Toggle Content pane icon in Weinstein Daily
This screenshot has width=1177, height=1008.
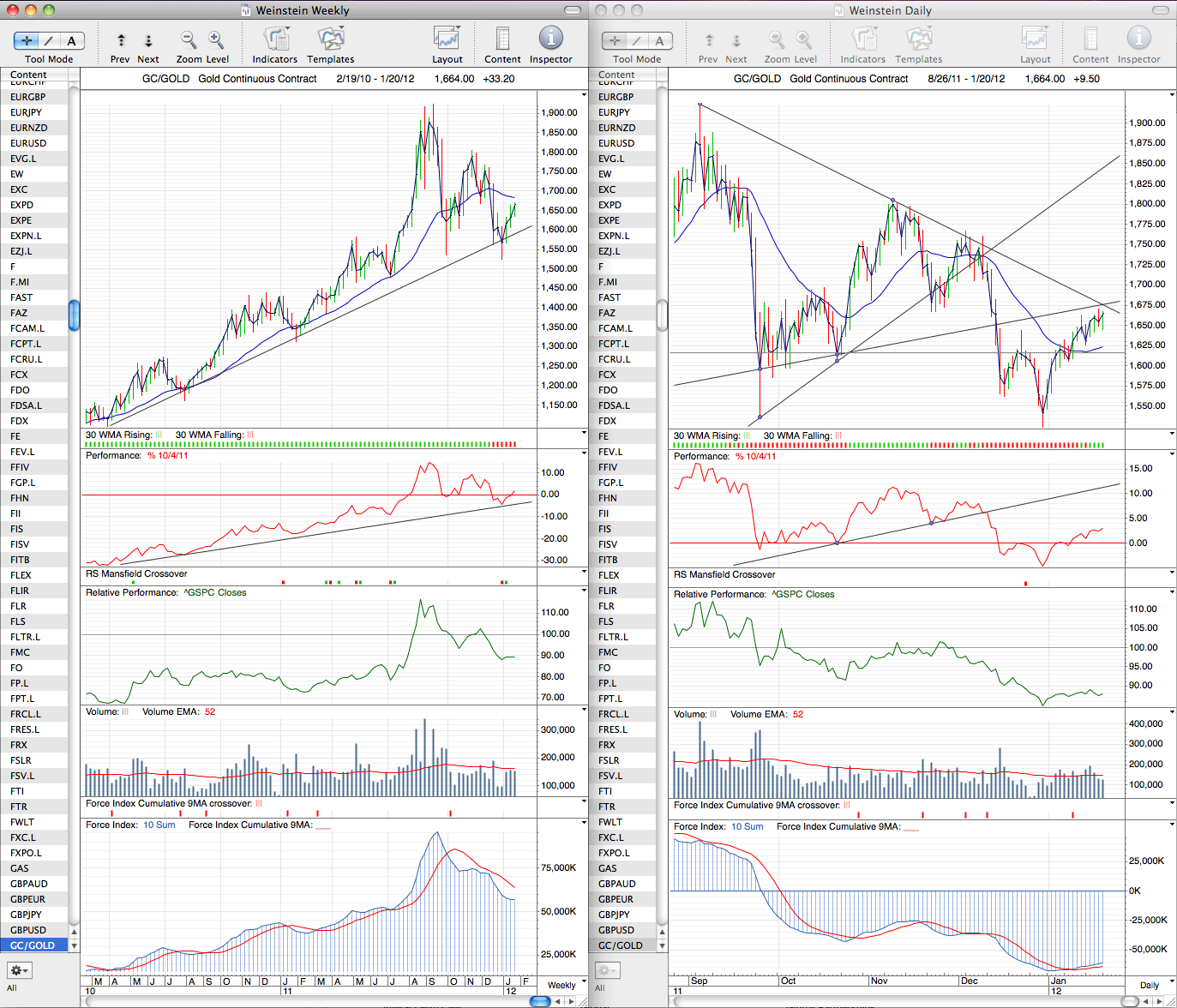1090,39
